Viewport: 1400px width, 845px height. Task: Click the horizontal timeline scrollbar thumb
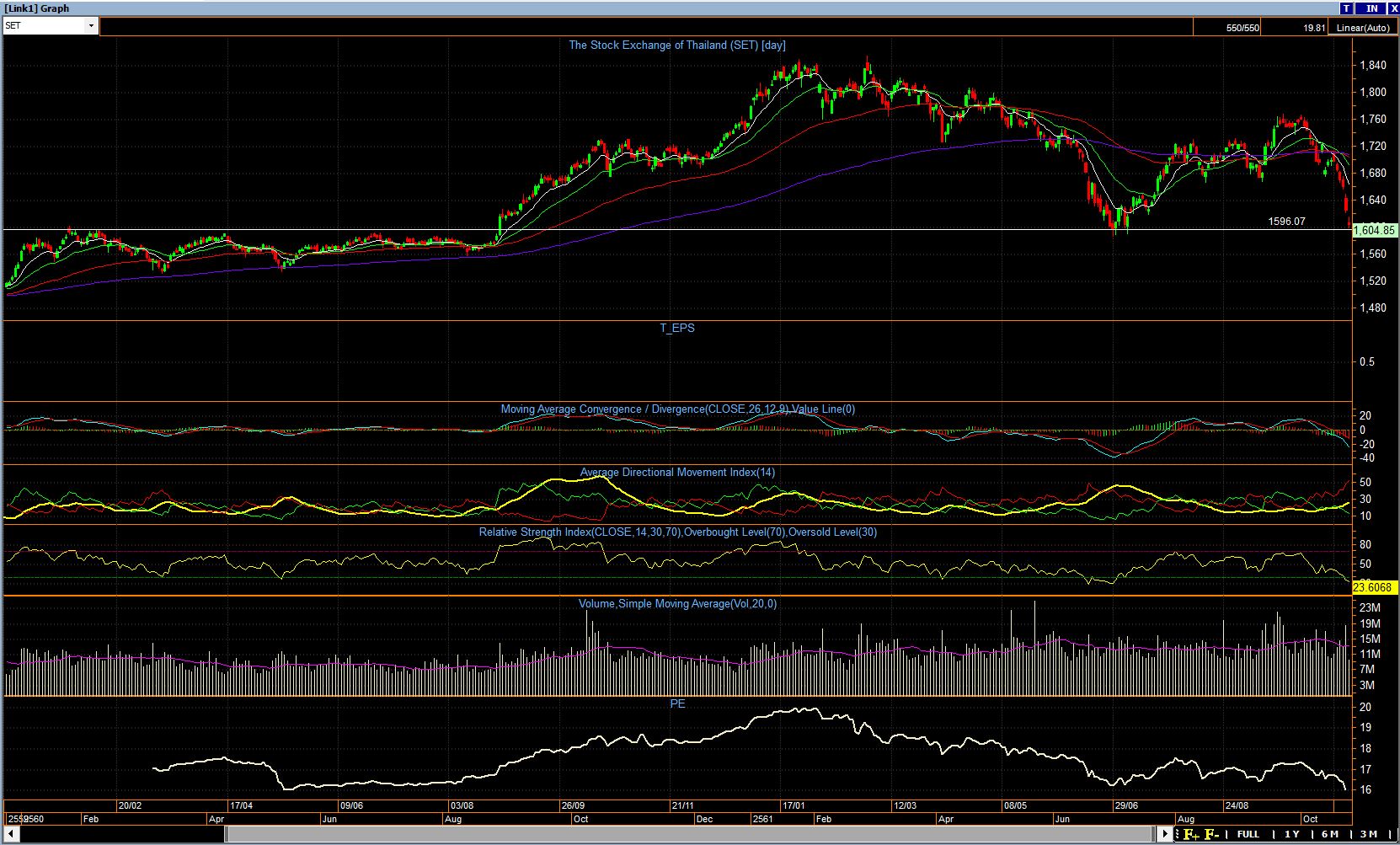point(691,834)
